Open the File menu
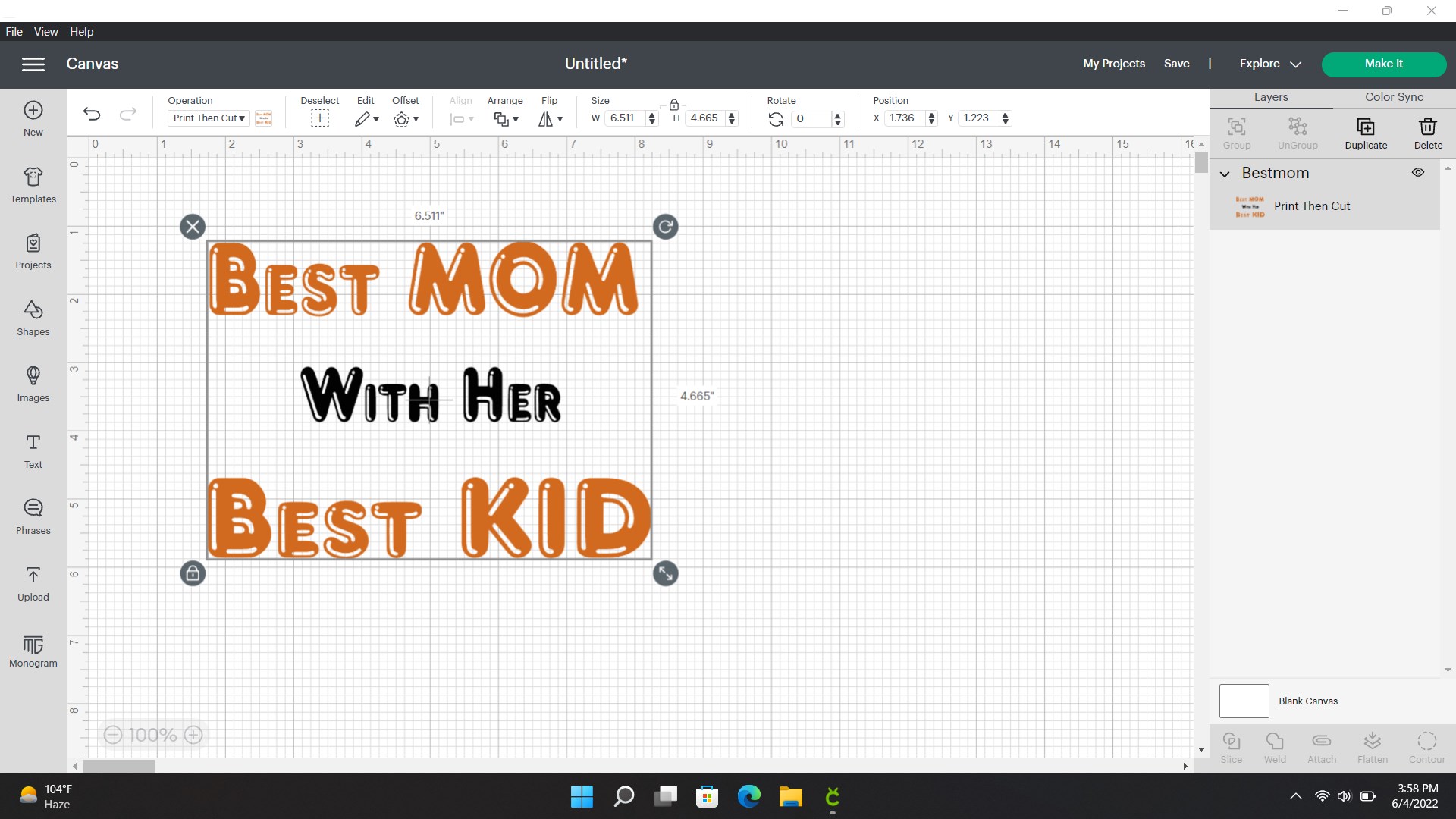 click(x=14, y=32)
